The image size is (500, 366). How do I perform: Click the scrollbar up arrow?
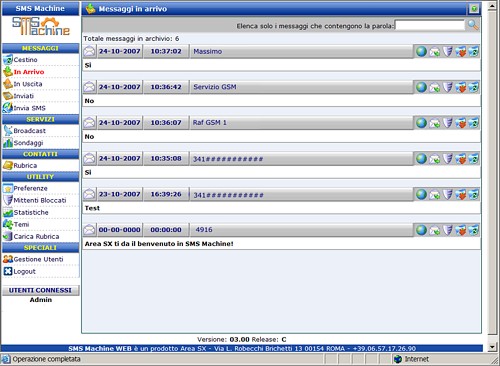pyautogui.click(x=492, y=6)
